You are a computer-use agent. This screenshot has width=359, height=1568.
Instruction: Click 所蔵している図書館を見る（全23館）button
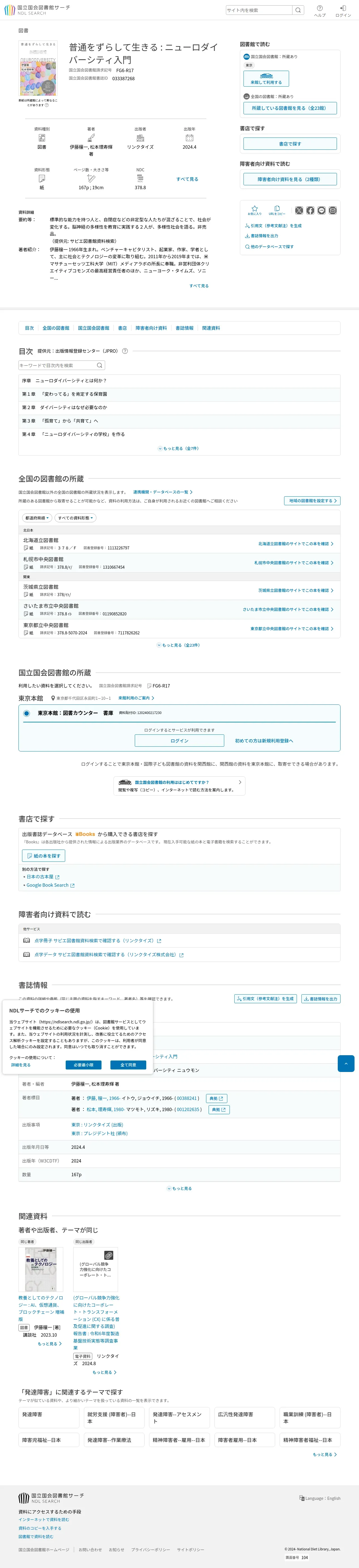click(x=290, y=108)
